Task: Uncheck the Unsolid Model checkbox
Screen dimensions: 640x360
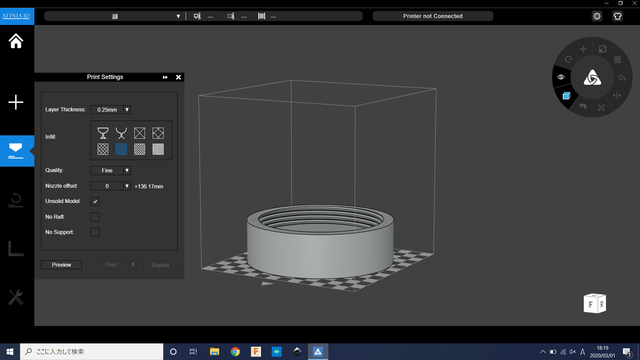Action: coord(95,201)
